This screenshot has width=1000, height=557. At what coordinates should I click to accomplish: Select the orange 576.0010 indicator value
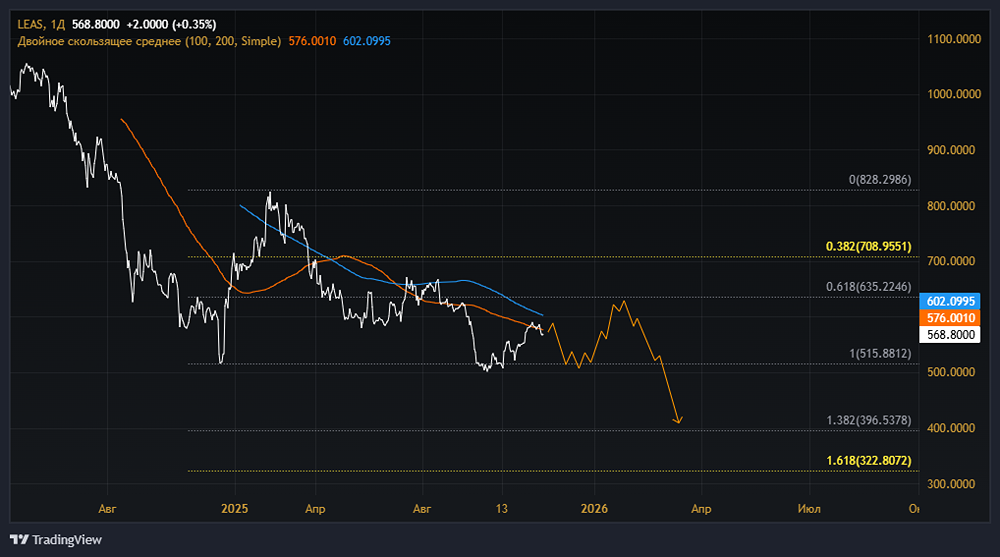click(x=312, y=41)
